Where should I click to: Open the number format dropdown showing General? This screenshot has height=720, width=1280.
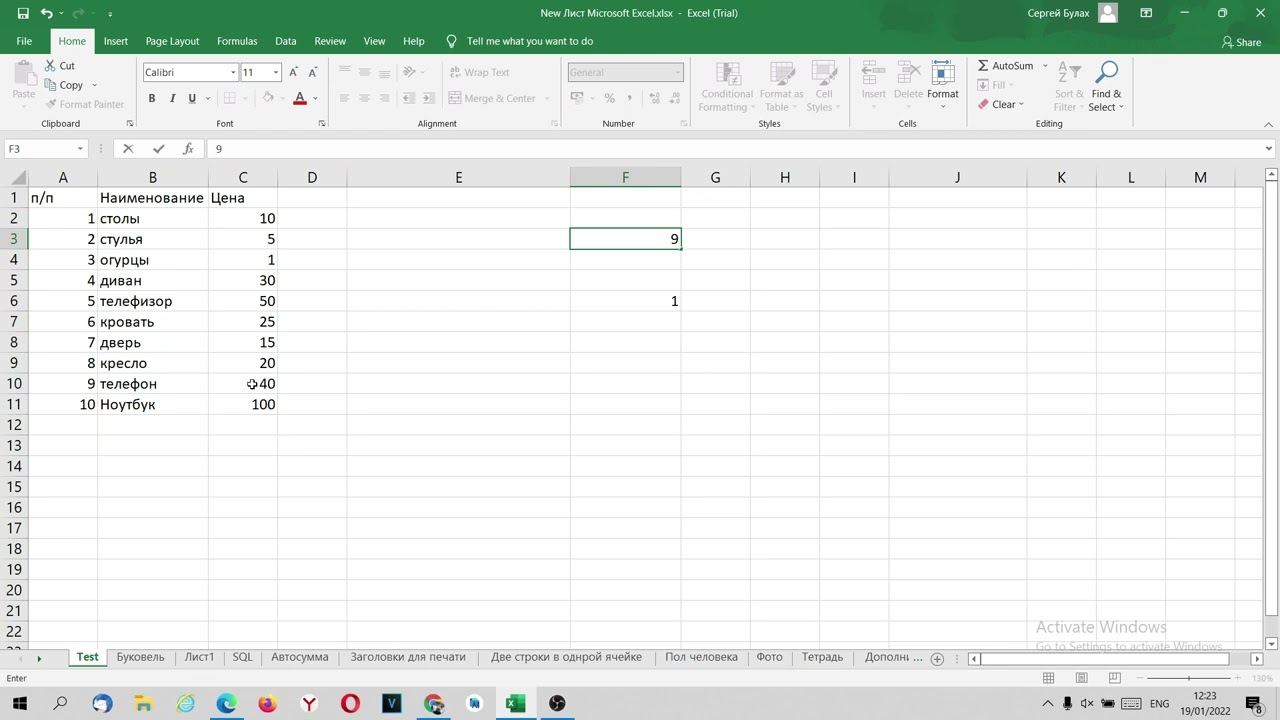coord(677,72)
